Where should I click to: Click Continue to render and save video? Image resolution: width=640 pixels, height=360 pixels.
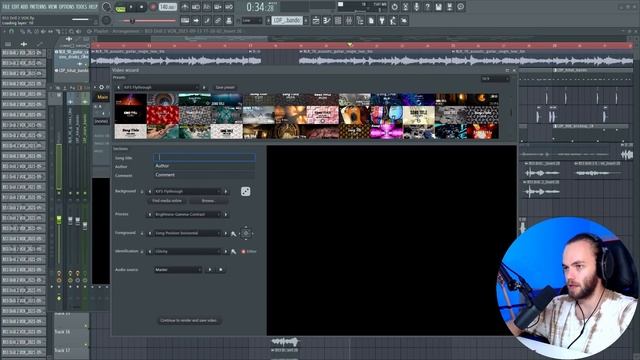(x=189, y=320)
